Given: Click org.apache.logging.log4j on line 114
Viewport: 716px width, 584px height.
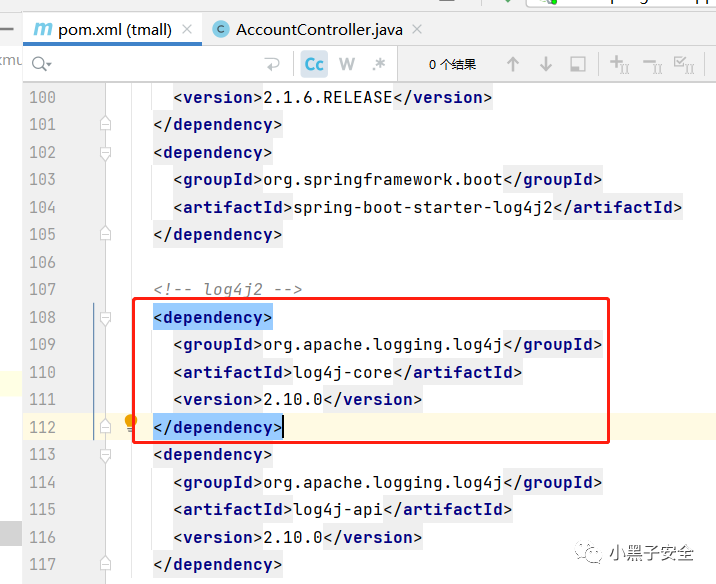Looking at the screenshot, I should pos(383,483).
